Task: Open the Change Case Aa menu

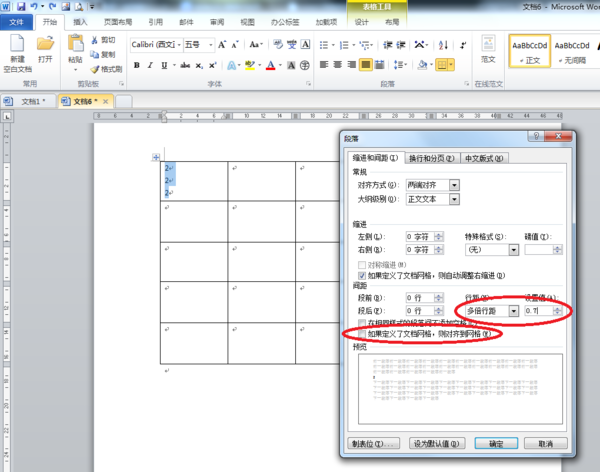Action: coord(256,45)
